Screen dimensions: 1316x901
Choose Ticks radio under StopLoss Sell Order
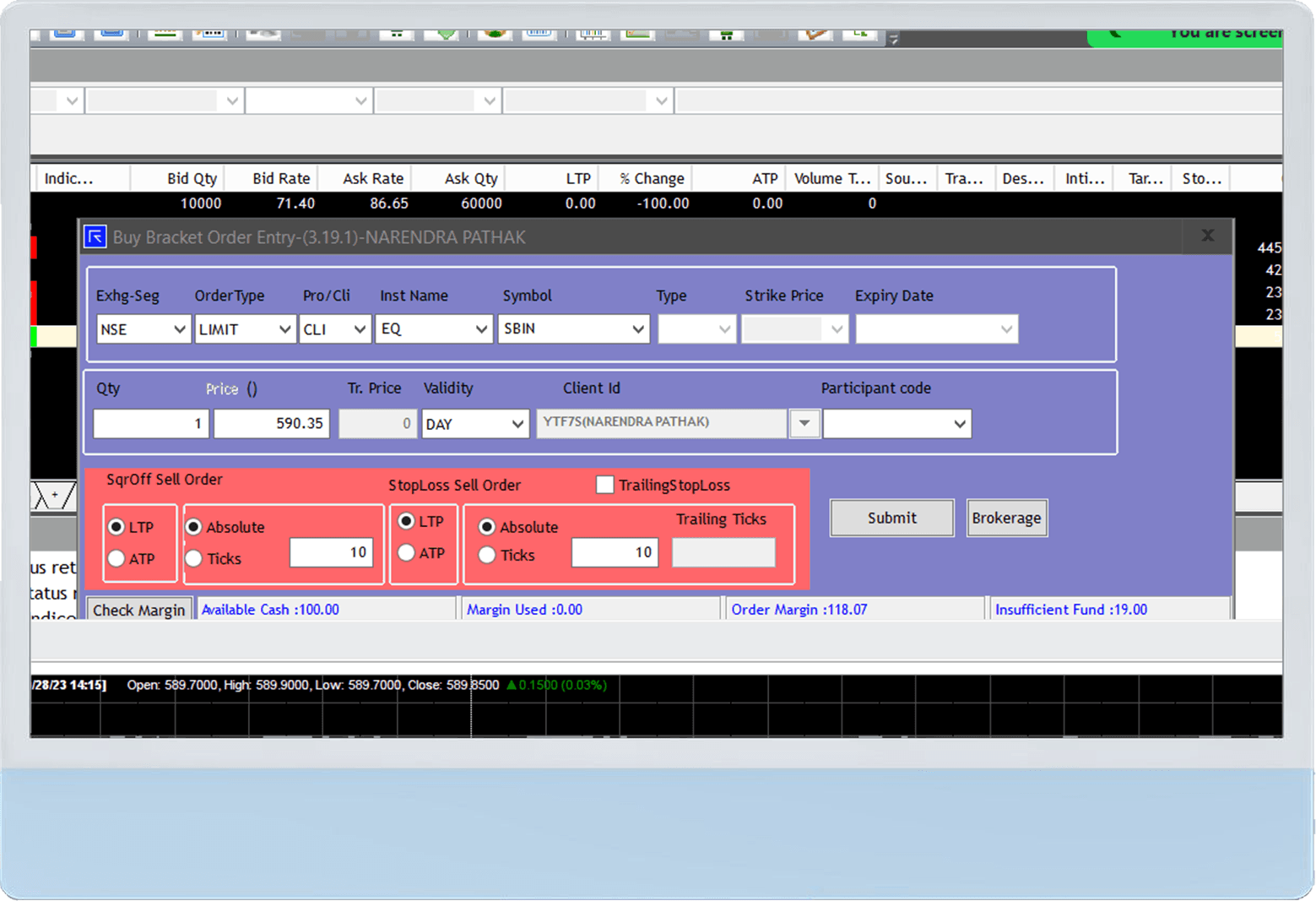pyautogui.click(x=487, y=555)
